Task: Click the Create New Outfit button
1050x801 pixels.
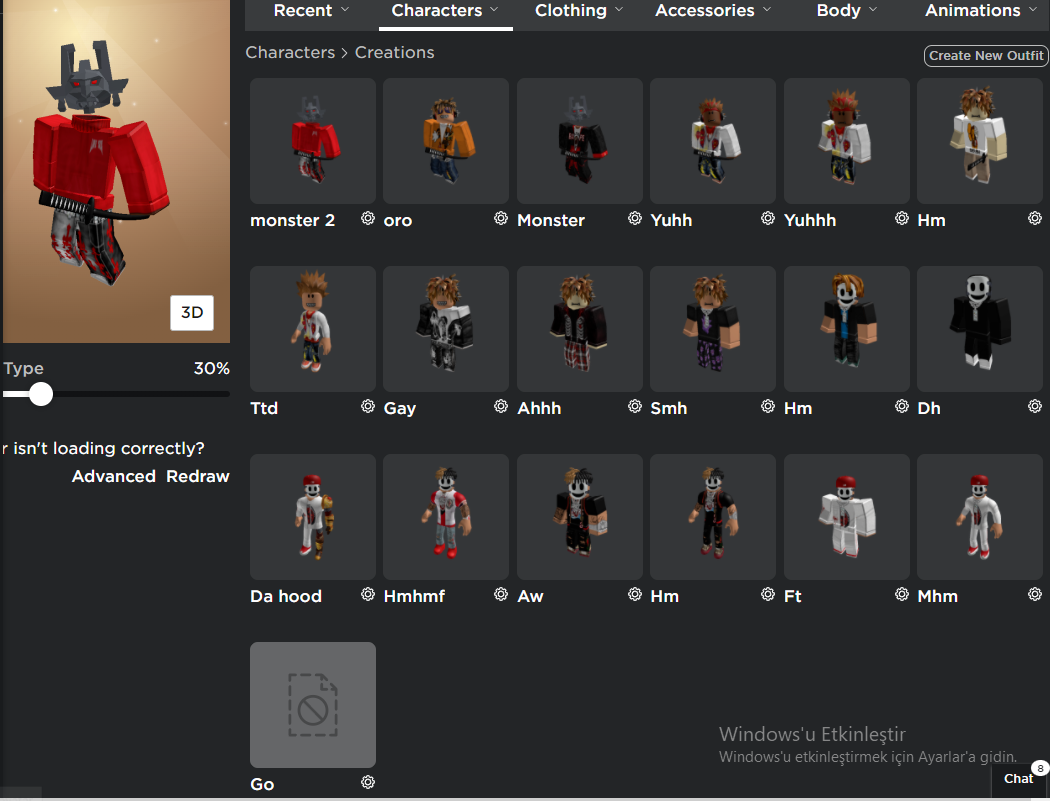Action: [986, 56]
